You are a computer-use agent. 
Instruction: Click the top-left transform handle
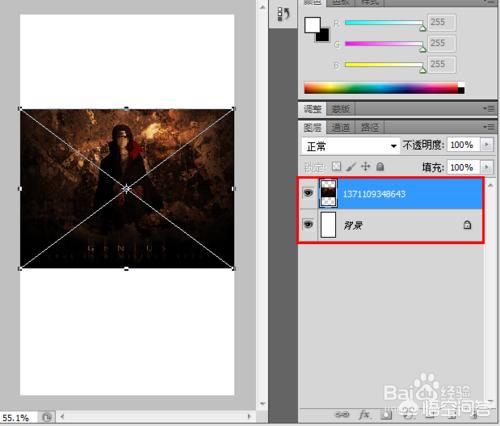(20, 109)
